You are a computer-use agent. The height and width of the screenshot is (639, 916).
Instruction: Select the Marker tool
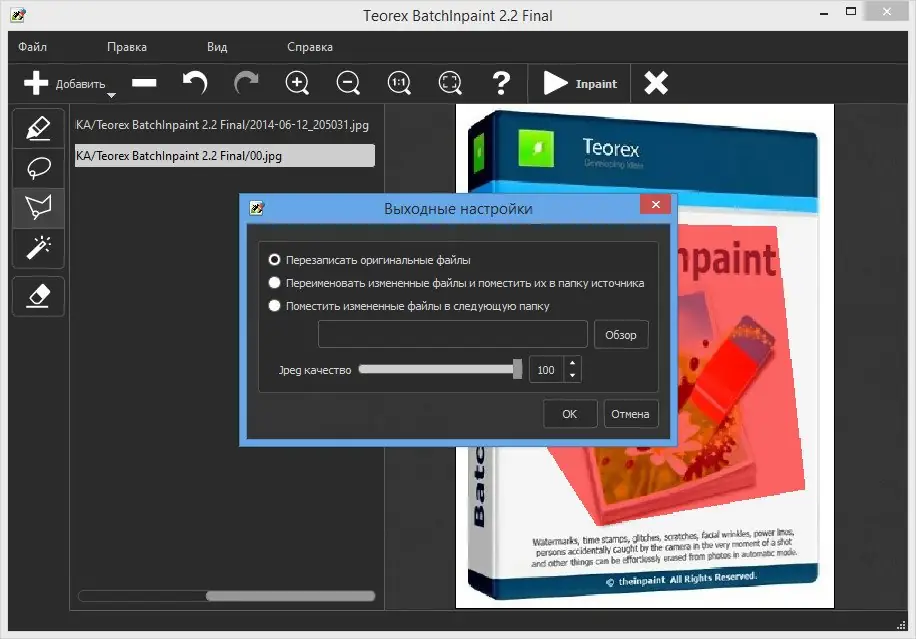pos(39,128)
